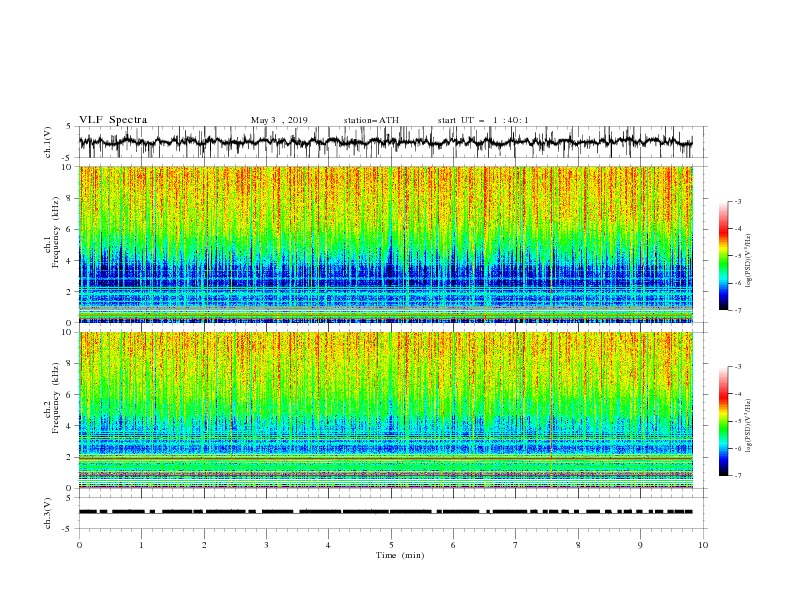The height and width of the screenshot is (612, 792).
Task: Click the ch.1 "Frequency (kHz)" axis label
Action: (57, 232)
